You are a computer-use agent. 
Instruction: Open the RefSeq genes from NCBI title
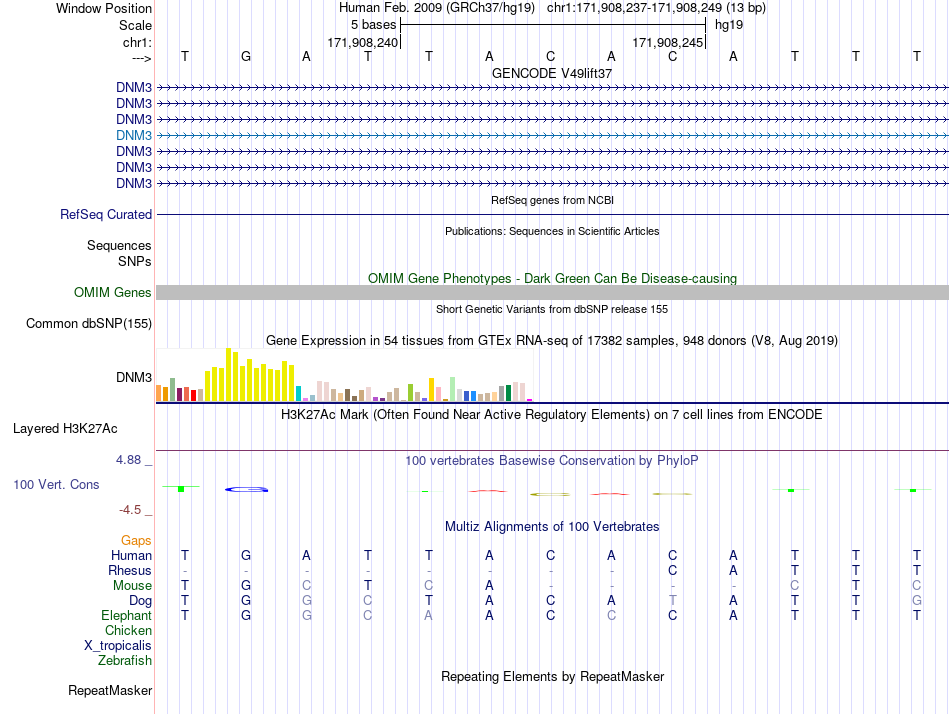click(552, 200)
